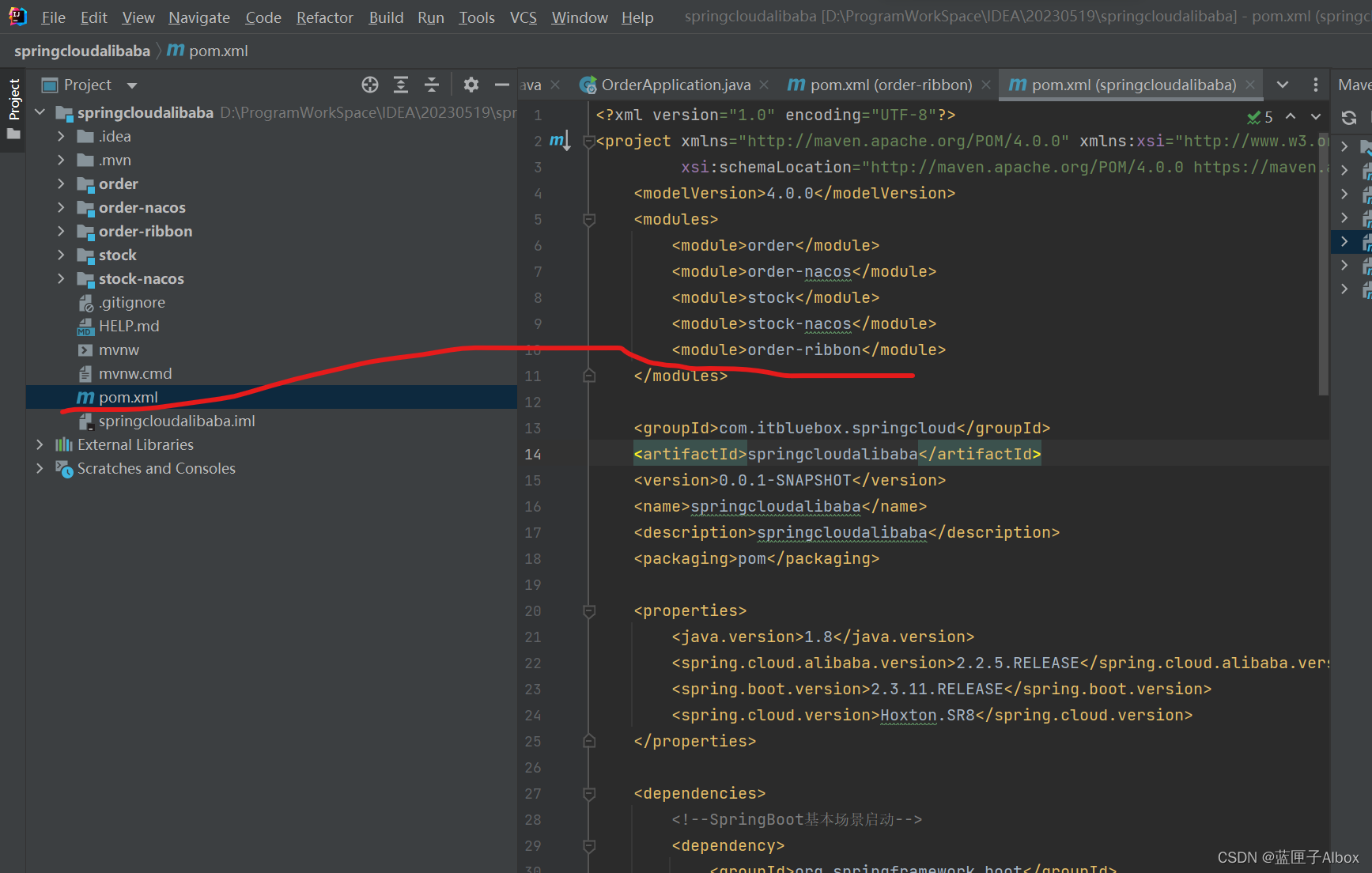Open Project panel settings gear
1372x873 pixels.
(x=471, y=85)
